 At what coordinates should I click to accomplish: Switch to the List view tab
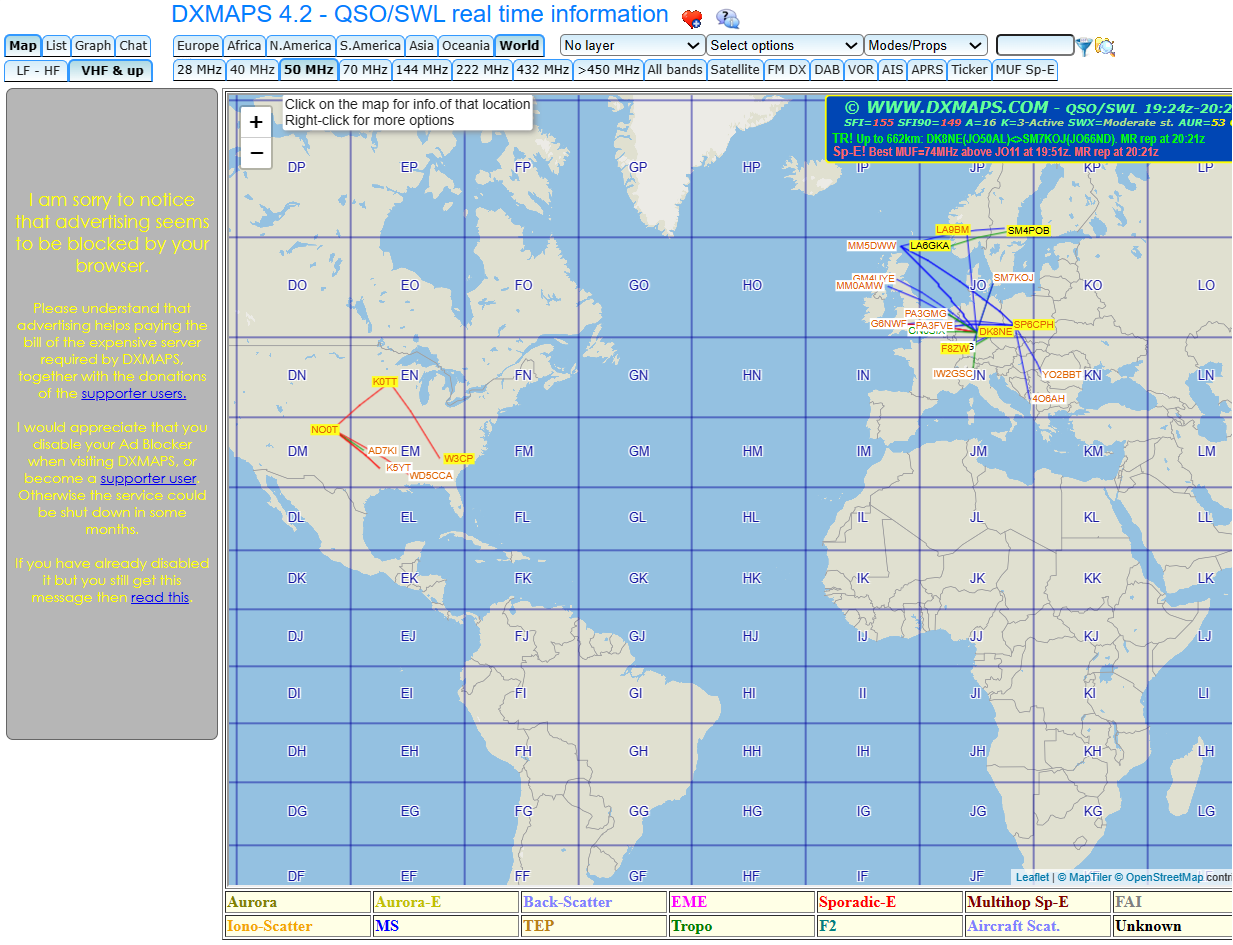click(x=56, y=46)
